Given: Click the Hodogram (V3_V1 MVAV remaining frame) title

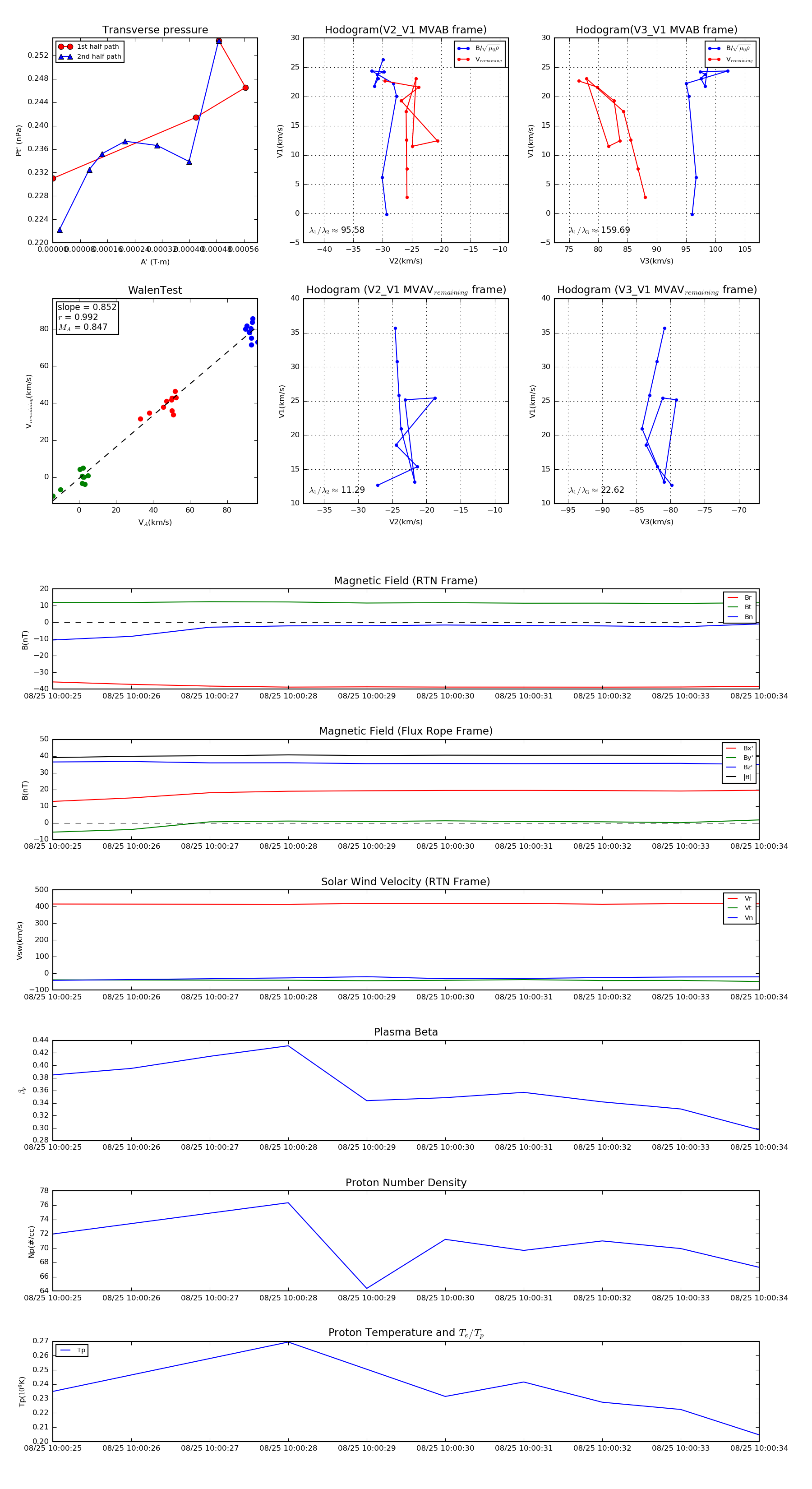Looking at the screenshot, I should pos(656,290).
